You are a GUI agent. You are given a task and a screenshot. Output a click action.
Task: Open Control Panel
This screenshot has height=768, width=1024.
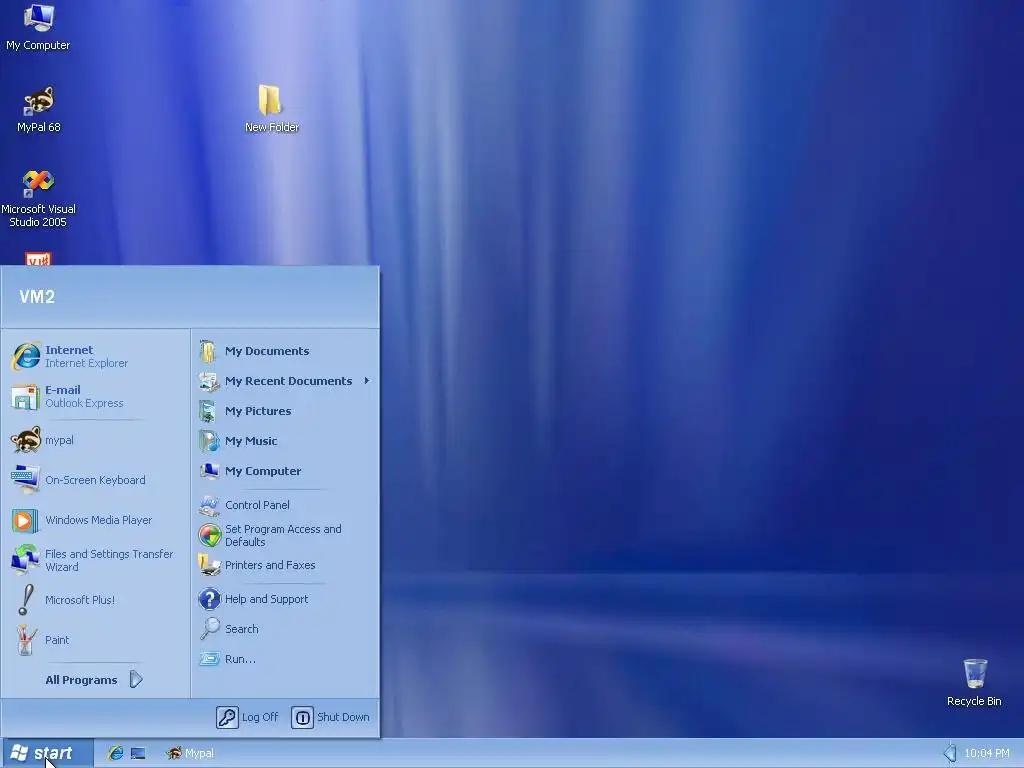(x=285, y=505)
